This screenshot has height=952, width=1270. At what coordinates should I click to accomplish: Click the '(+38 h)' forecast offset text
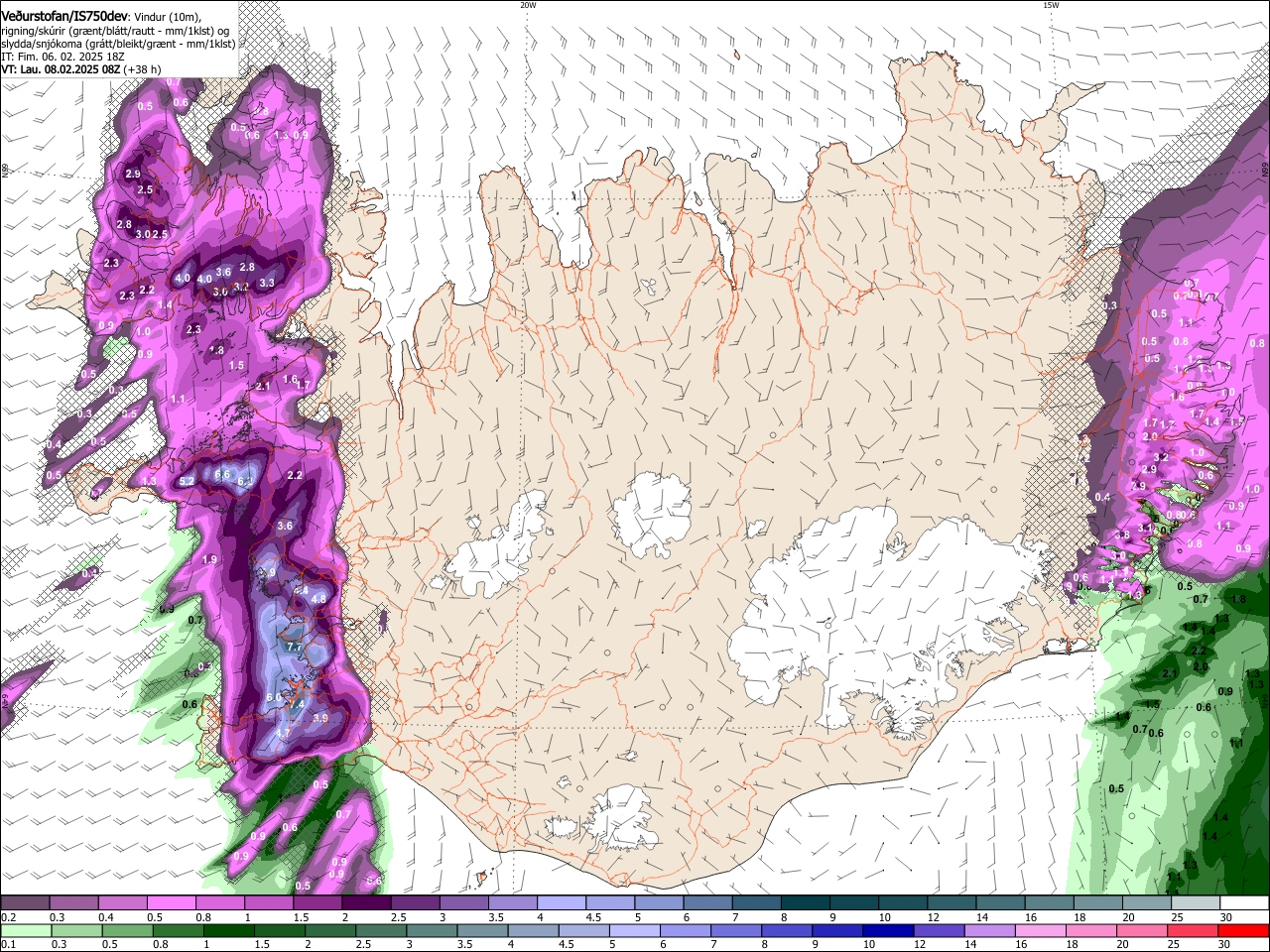(143, 69)
